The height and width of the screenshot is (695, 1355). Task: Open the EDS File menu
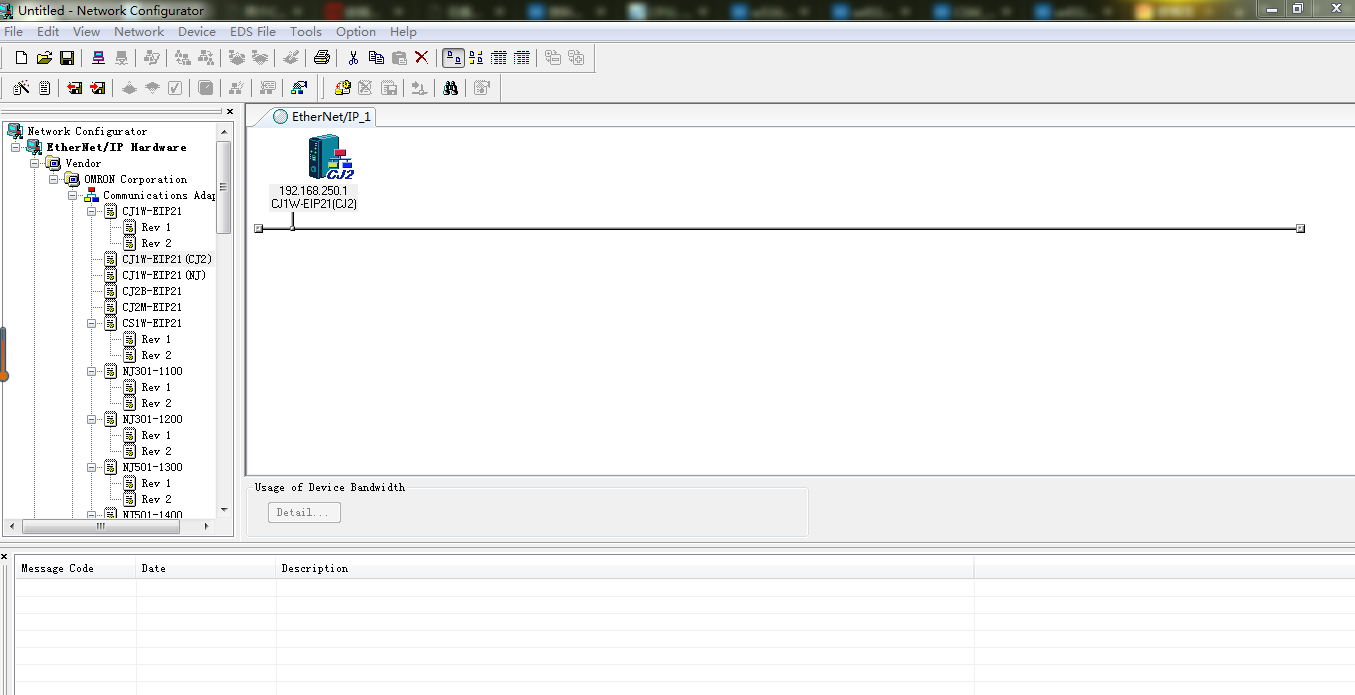coord(252,32)
